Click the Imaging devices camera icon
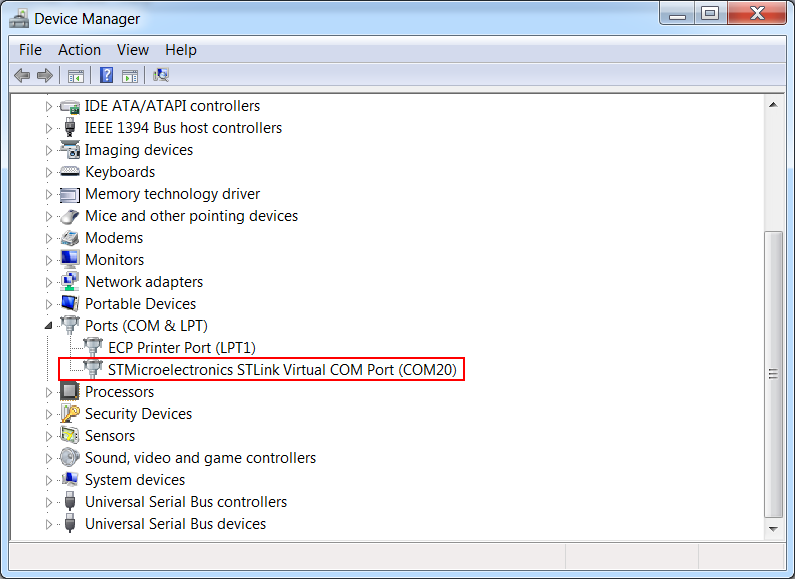The image size is (795, 579). (70, 150)
